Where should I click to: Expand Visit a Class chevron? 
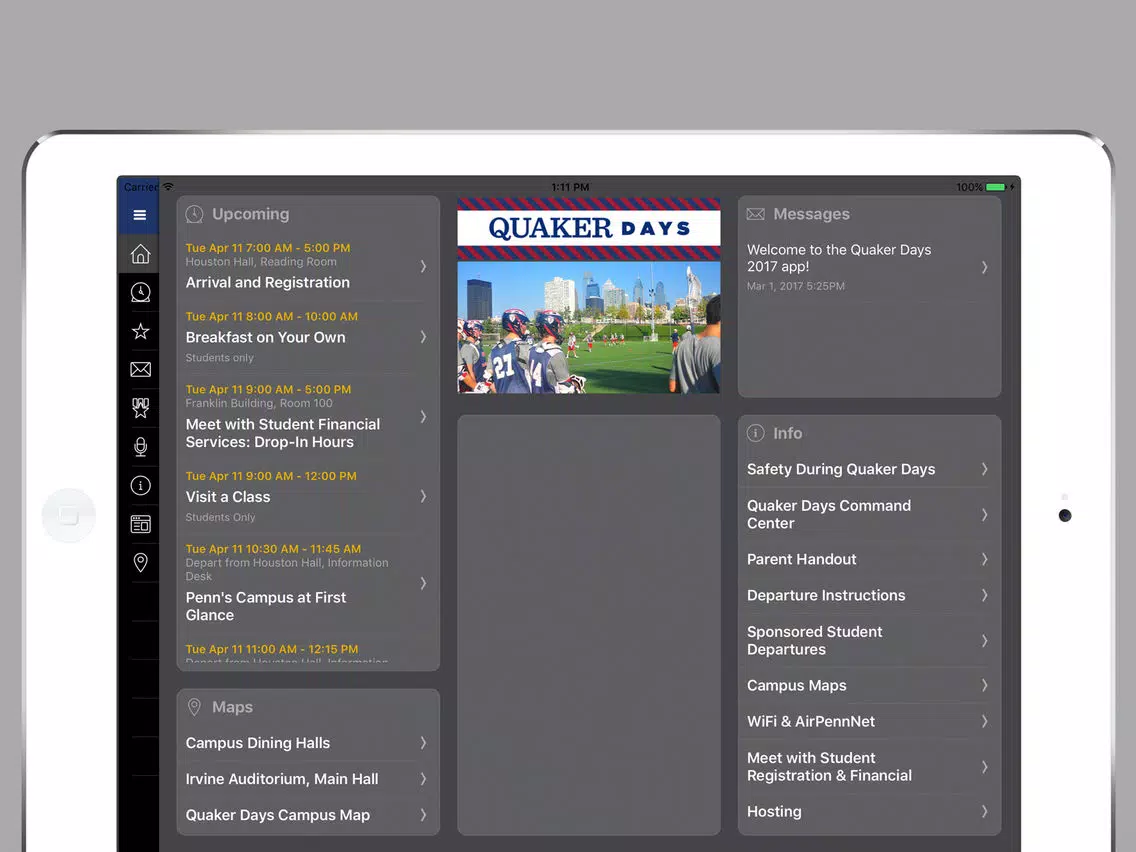[424, 496]
